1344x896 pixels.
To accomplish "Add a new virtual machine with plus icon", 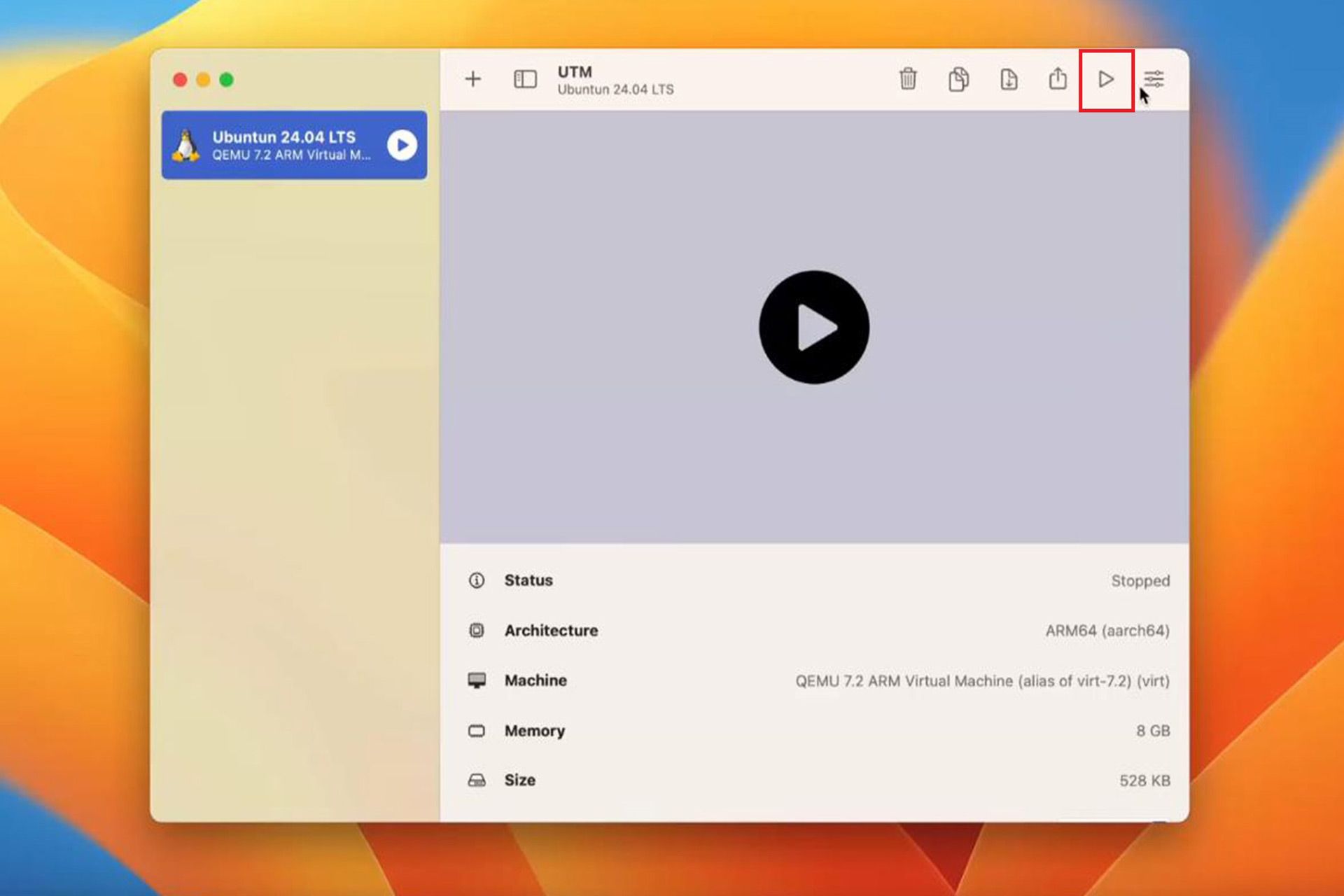I will (473, 79).
